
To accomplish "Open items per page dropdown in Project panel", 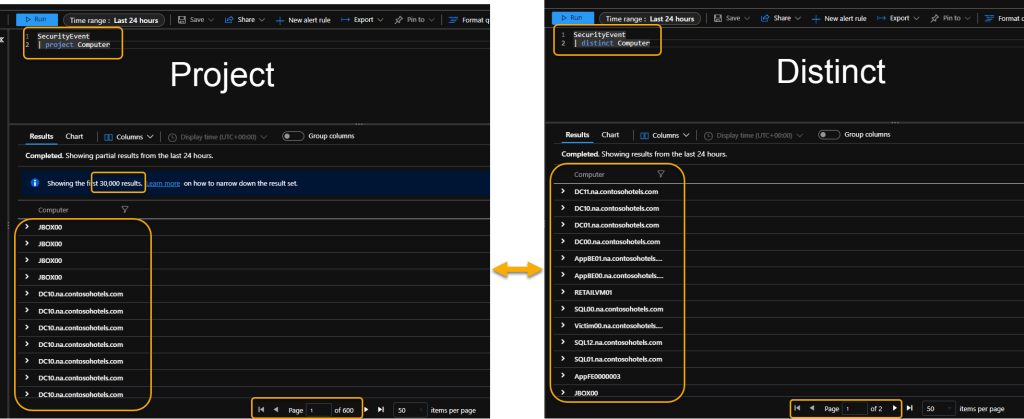I will click(x=409, y=411).
